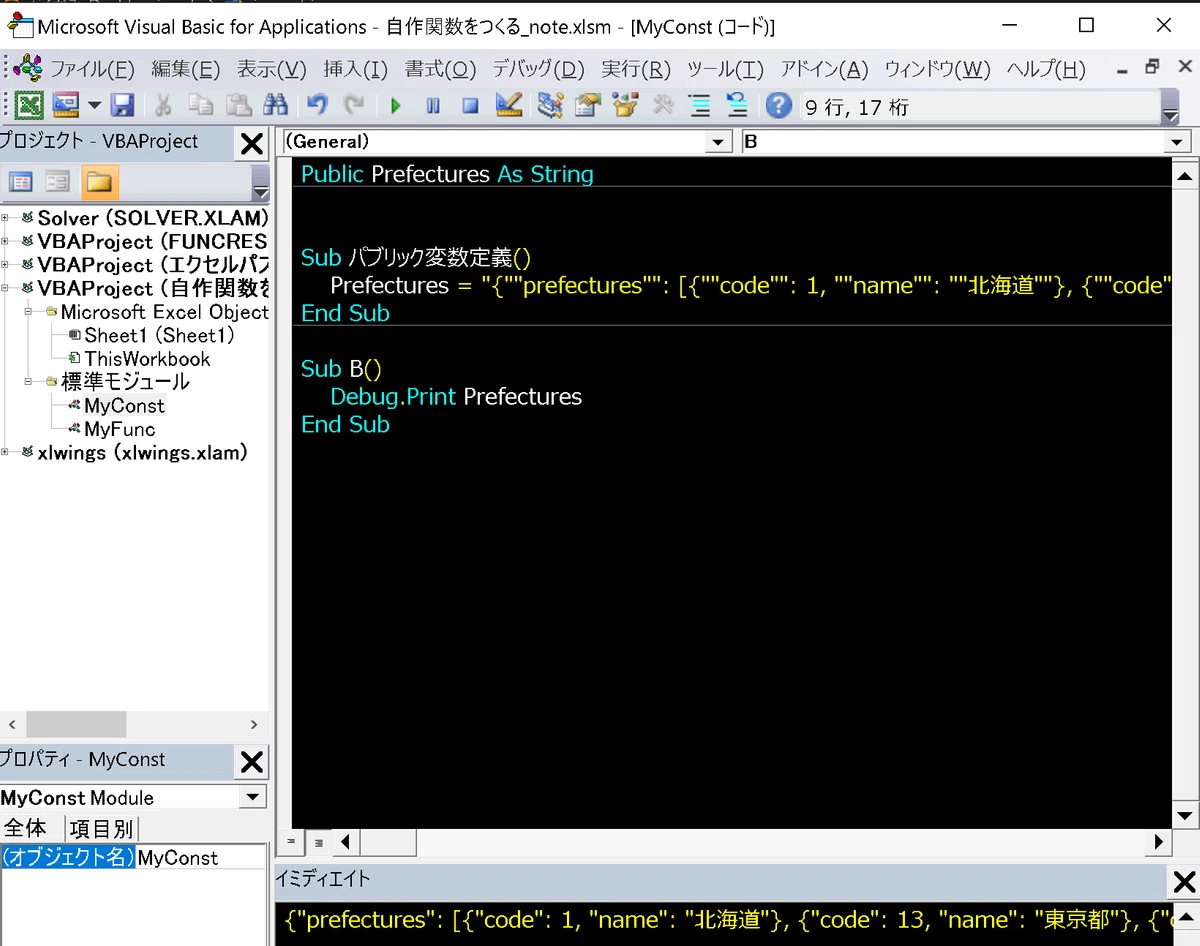Open the MyConst Module properties dropdown
The width and height of the screenshot is (1200, 946).
pos(254,797)
